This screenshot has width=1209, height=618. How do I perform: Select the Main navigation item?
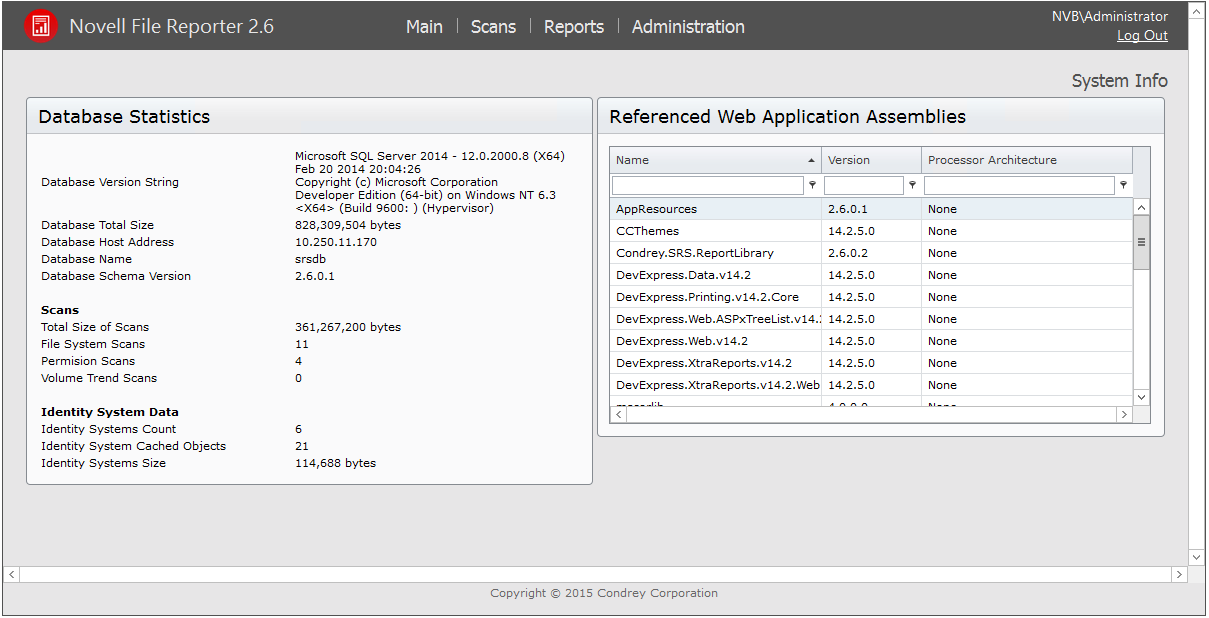pyautogui.click(x=424, y=27)
